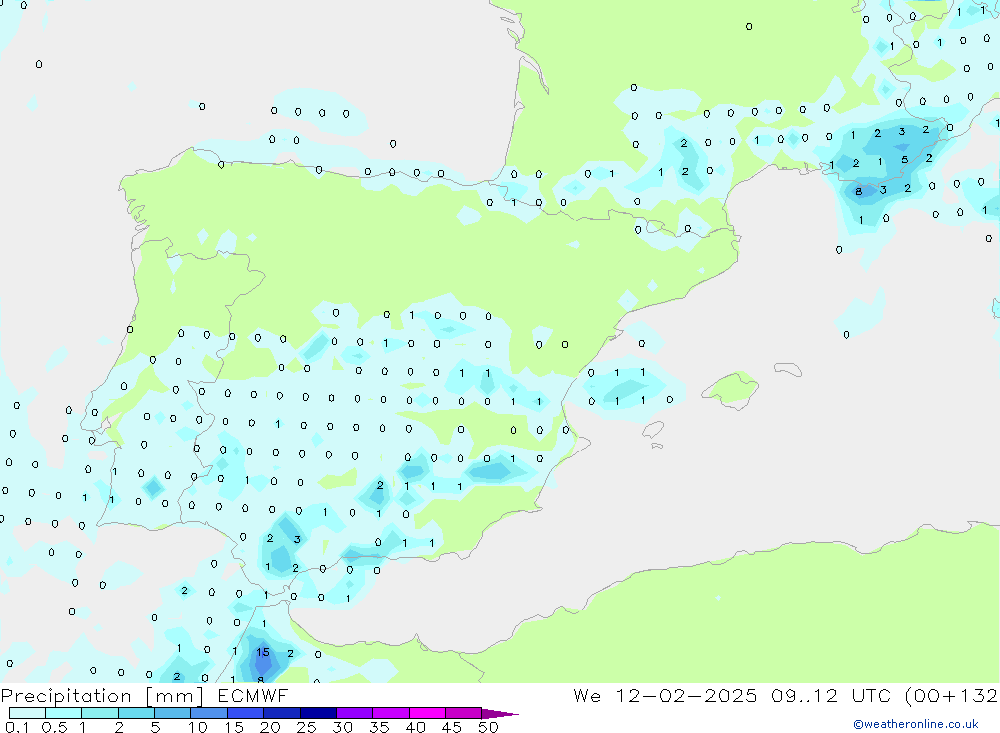The height and width of the screenshot is (733, 1000).
Task: Click the 'ECMWF' model label
Action: tap(253, 696)
